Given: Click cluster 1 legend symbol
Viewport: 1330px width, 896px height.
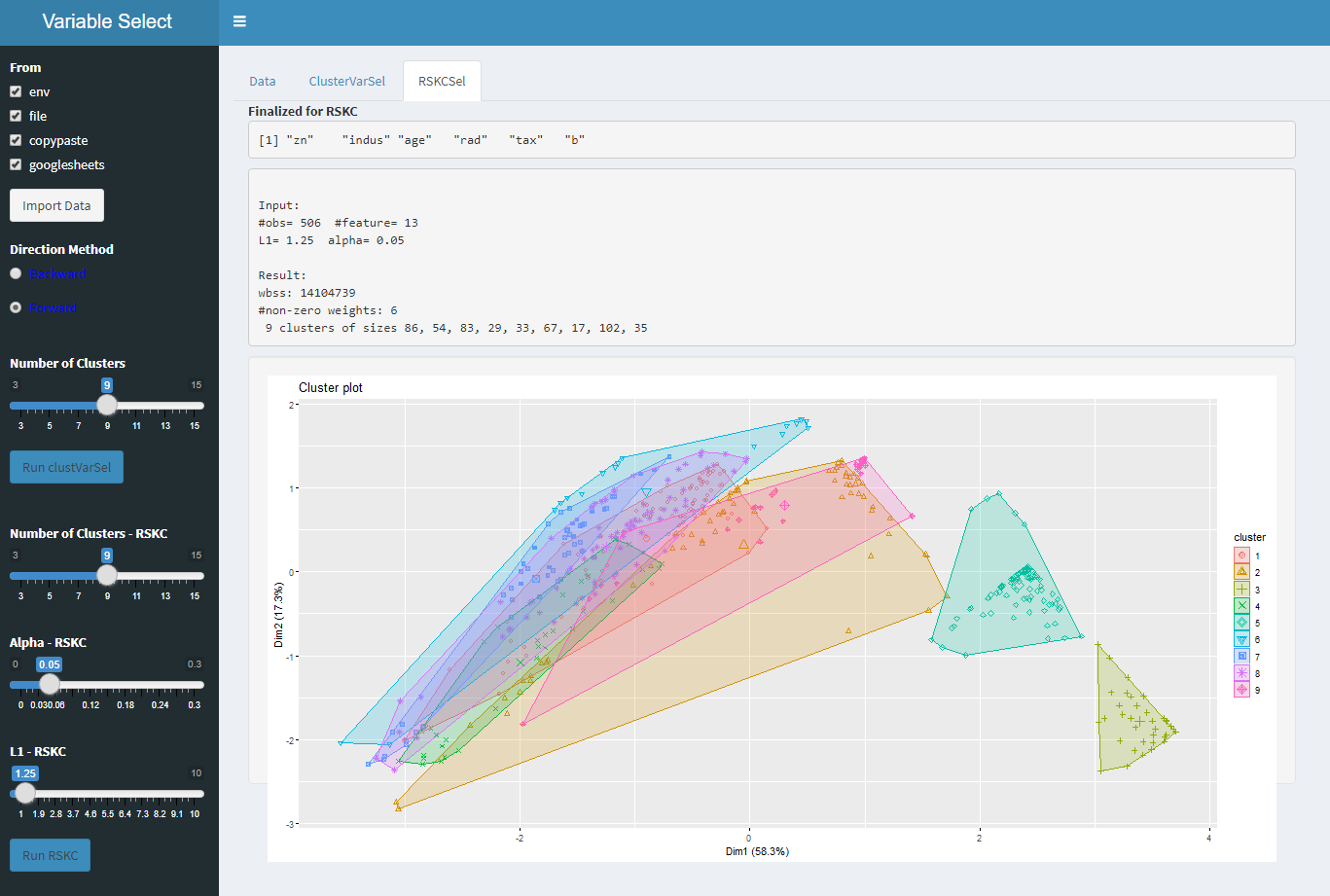Looking at the screenshot, I should coord(1241,556).
